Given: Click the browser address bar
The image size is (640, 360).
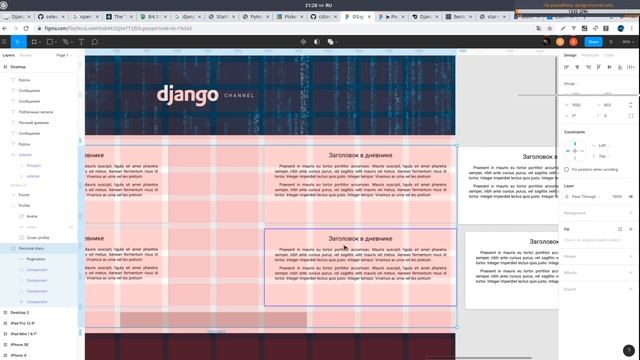Looking at the screenshot, I should (x=286, y=28).
